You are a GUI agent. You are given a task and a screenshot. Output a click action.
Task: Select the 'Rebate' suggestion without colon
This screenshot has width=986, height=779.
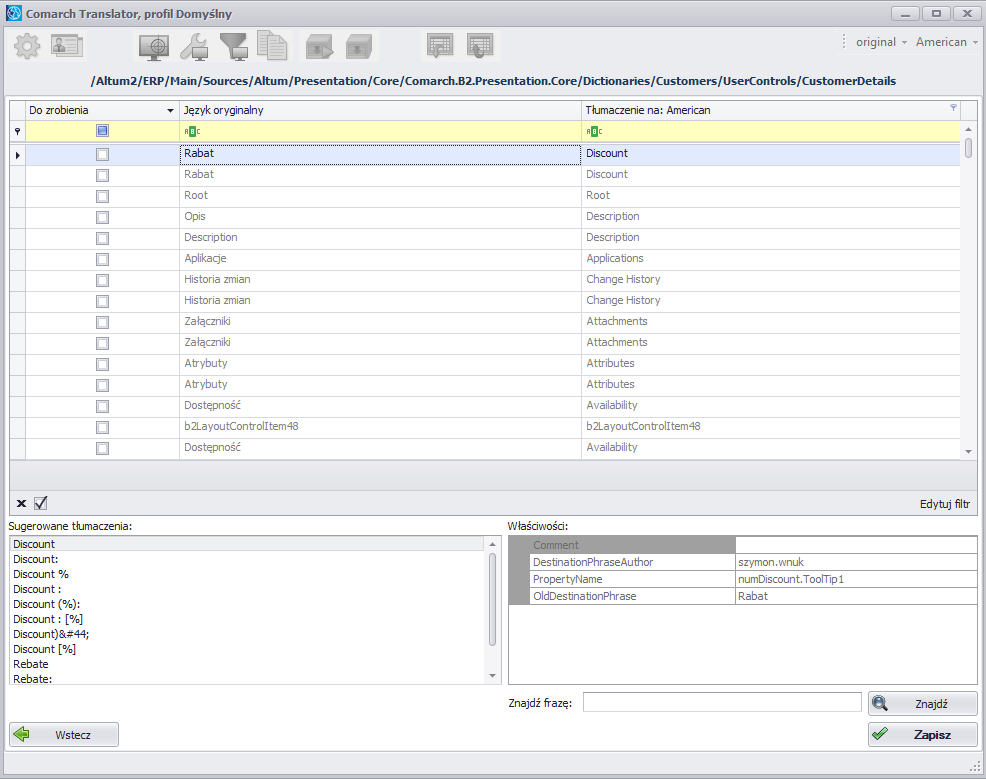(31, 664)
